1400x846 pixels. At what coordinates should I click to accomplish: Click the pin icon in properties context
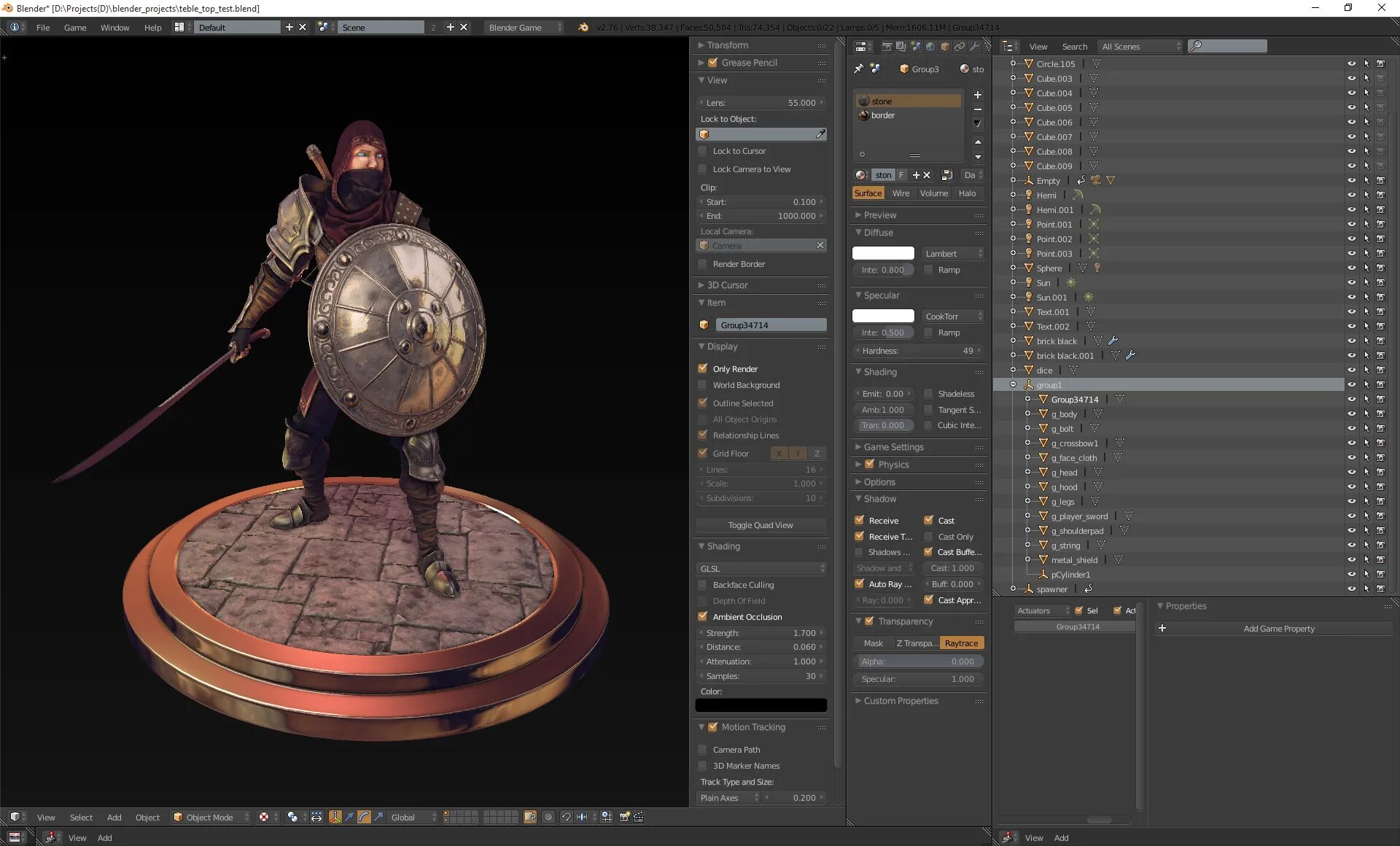(x=858, y=69)
